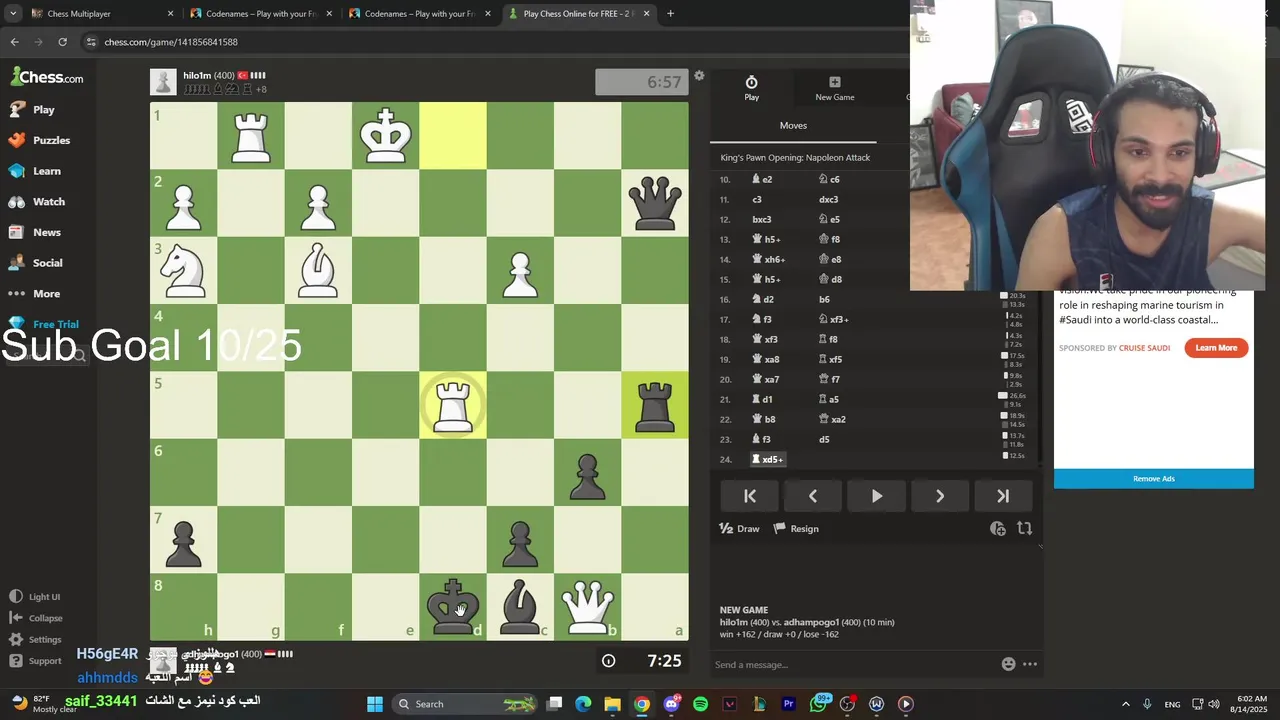This screenshot has width=1280, height=720.
Task: Open File Explorer from taskbar
Action: (x=612, y=704)
